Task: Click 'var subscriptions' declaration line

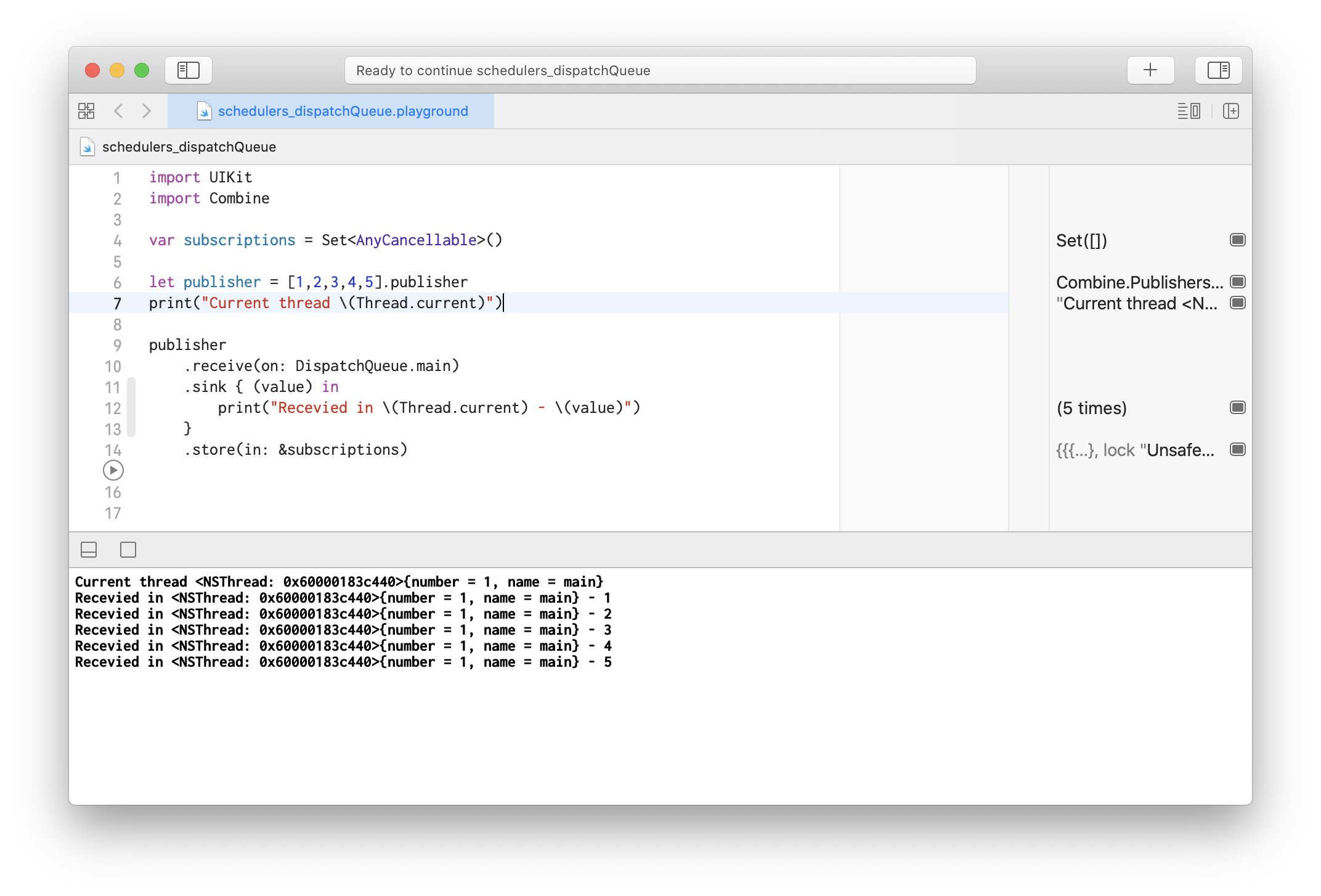Action: (326, 240)
